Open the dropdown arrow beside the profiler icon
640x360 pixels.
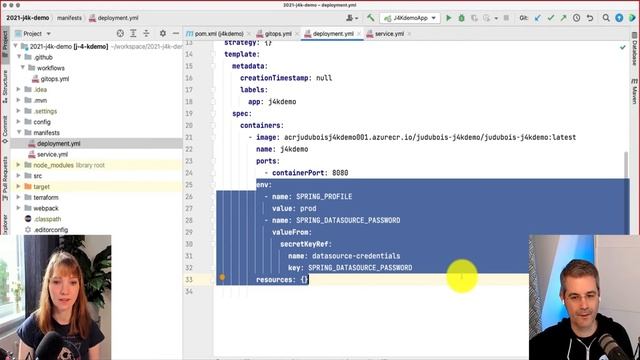(496, 18)
